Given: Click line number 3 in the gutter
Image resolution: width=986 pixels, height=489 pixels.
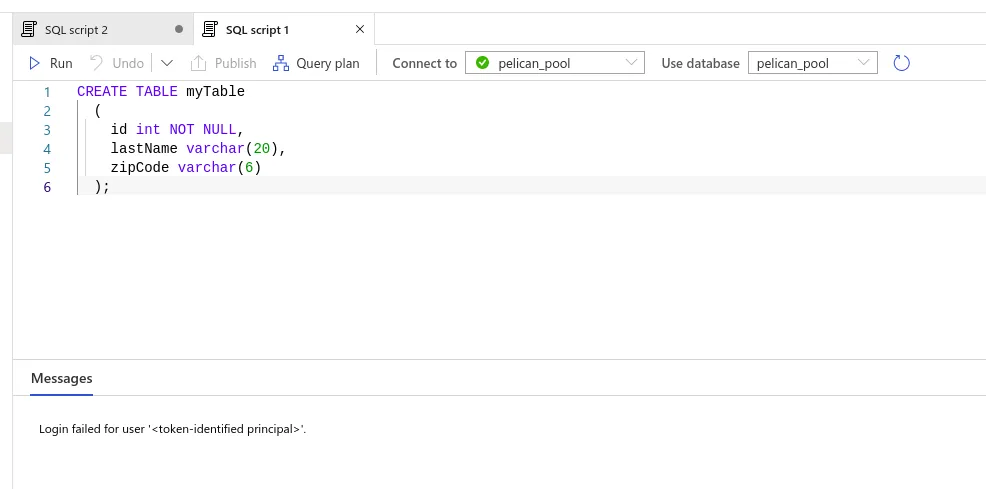Looking at the screenshot, I should point(47,129).
